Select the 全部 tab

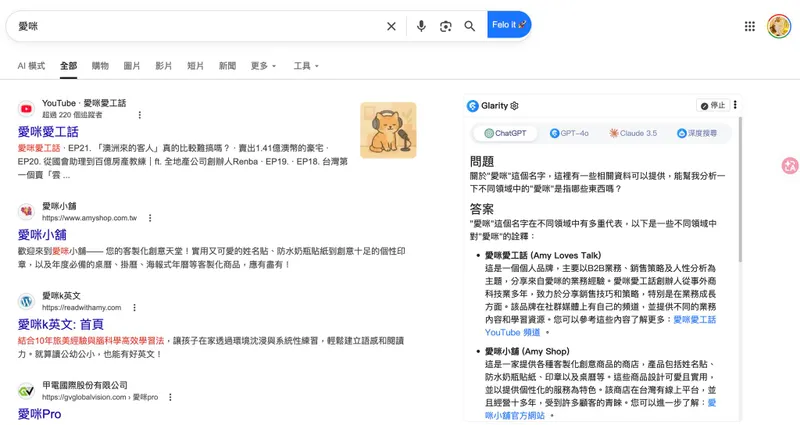click(x=68, y=66)
